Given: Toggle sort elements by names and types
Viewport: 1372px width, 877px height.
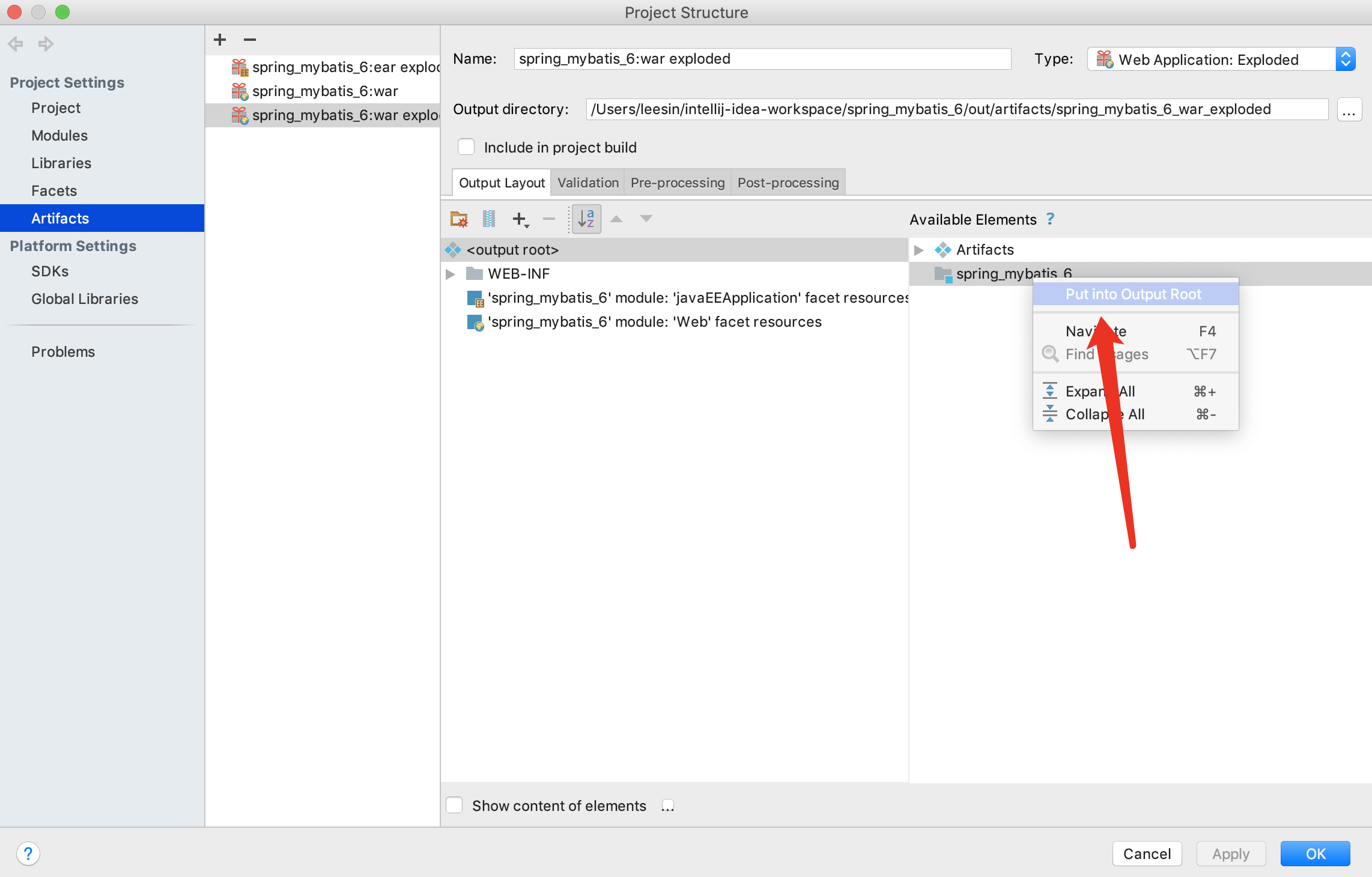Looking at the screenshot, I should tap(586, 219).
